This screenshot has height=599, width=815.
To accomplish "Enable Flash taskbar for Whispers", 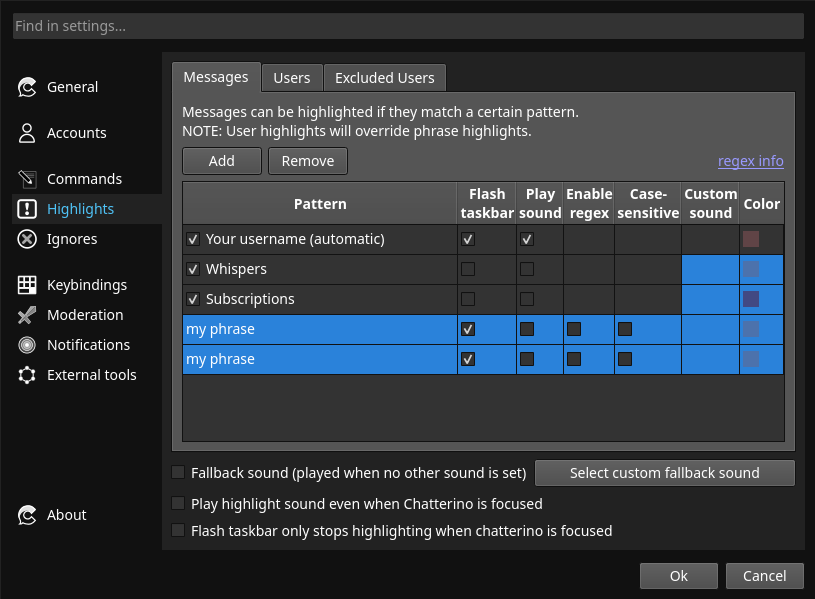I will 468,269.
